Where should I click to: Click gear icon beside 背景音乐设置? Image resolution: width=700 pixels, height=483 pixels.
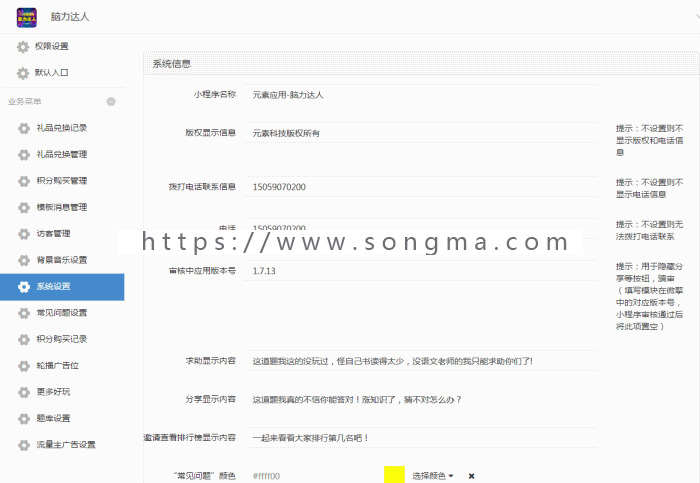click(24, 260)
